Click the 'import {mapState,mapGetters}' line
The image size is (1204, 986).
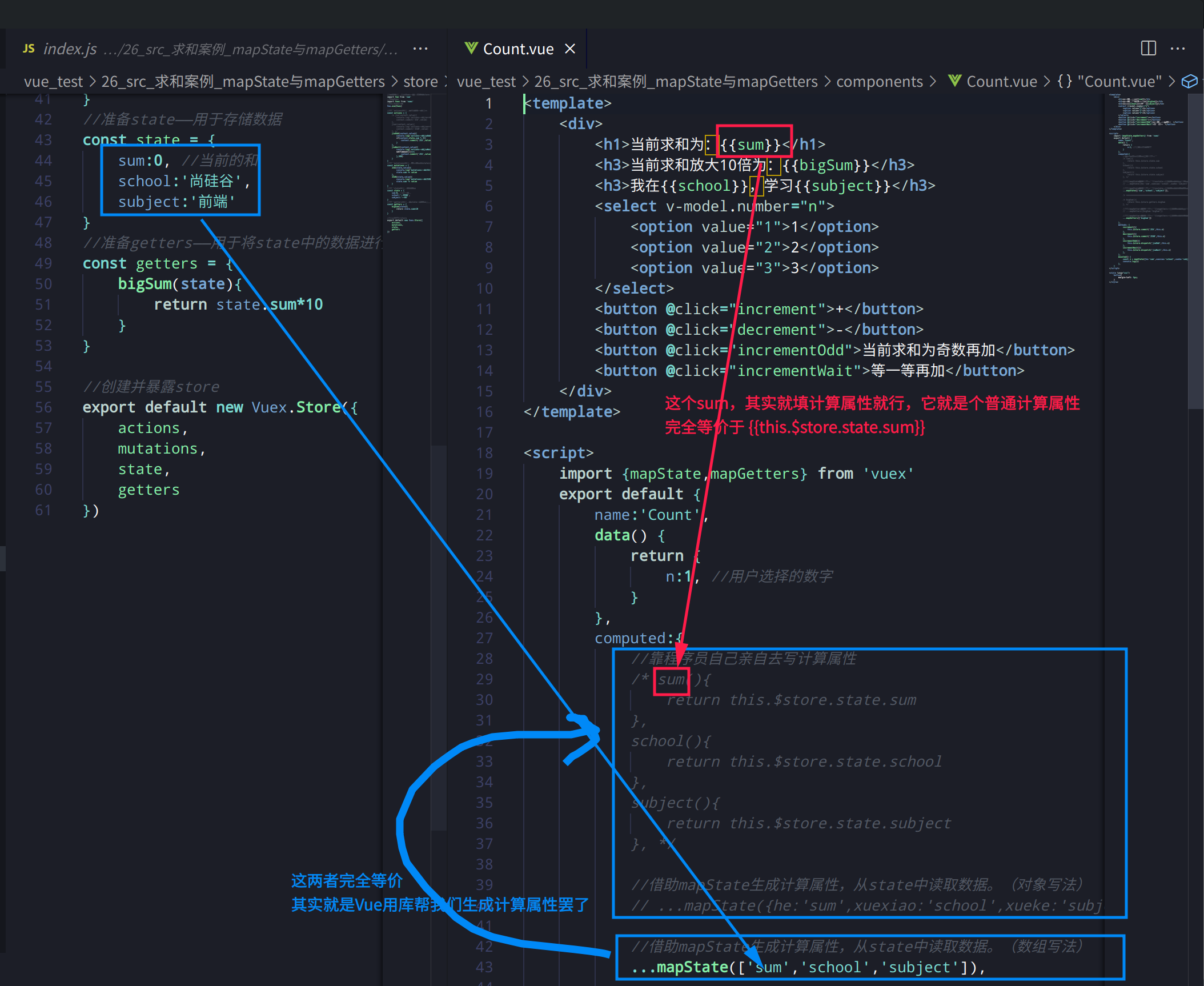736,474
